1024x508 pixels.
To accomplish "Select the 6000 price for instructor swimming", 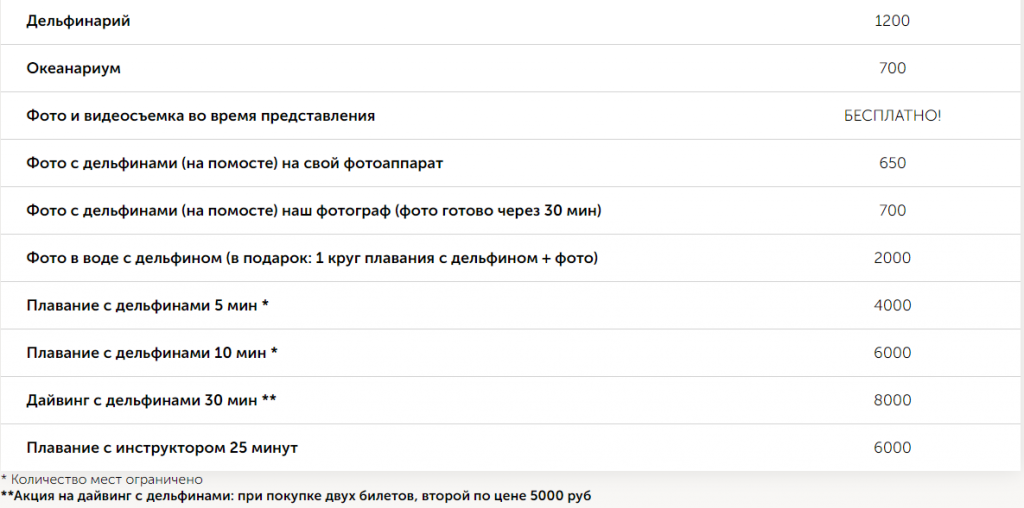I will click(x=892, y=448).
